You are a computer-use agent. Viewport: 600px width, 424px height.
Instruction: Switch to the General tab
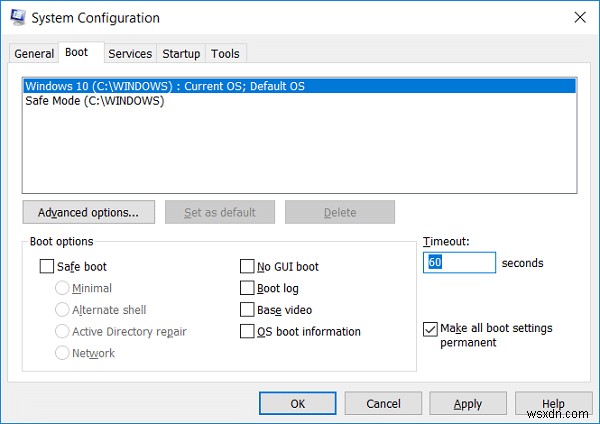click(34, 54)
